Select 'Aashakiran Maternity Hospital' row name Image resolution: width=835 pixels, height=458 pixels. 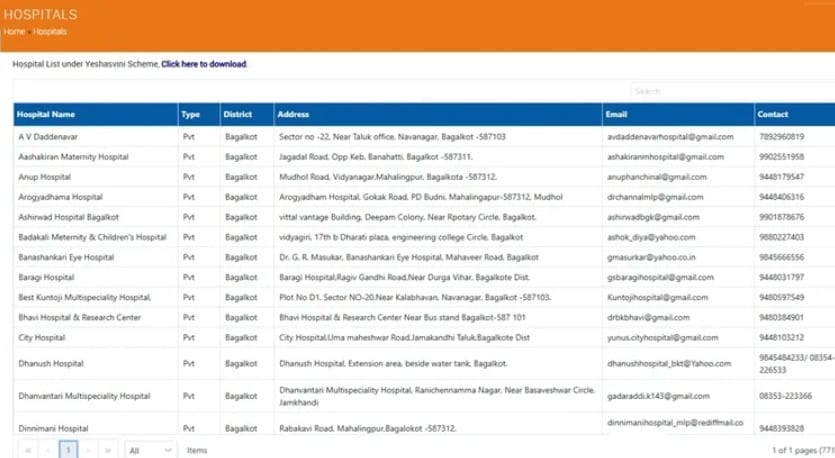click(73, 157)
